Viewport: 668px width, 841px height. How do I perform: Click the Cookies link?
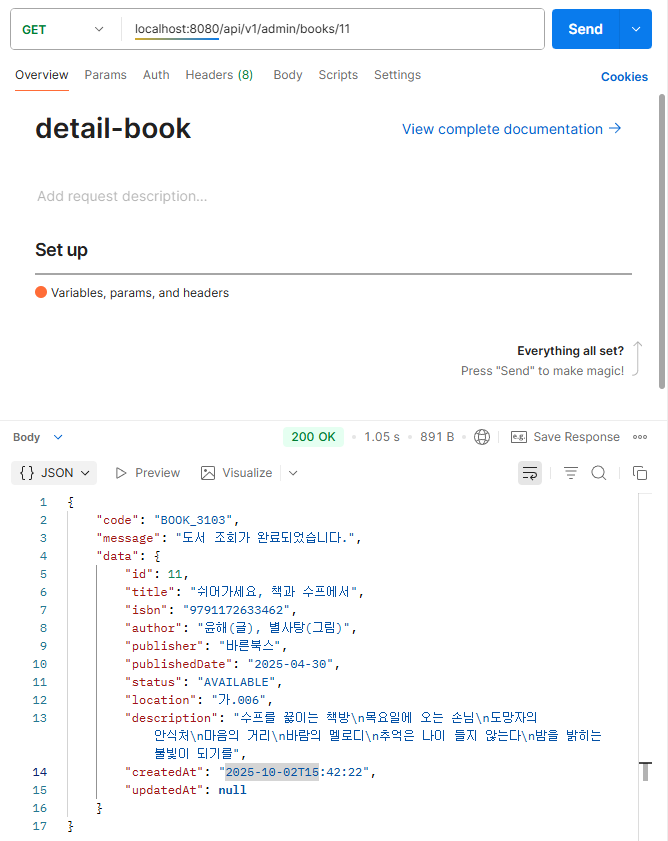click(x=624, y=77)
